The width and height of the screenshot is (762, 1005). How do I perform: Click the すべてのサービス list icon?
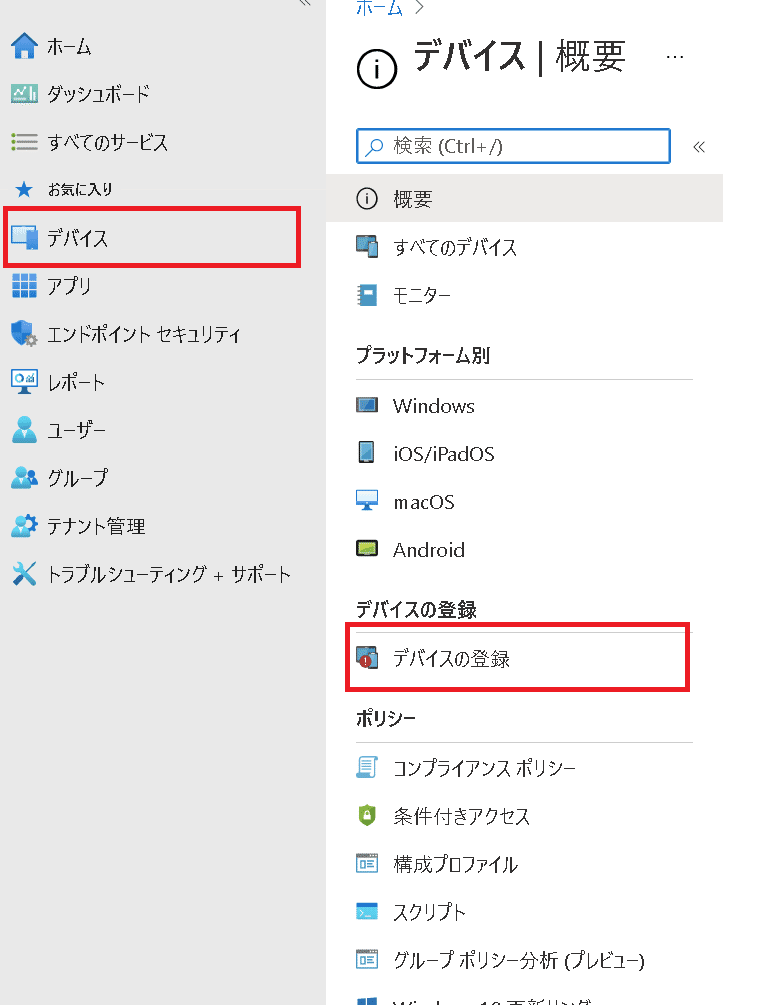point(24,142)
